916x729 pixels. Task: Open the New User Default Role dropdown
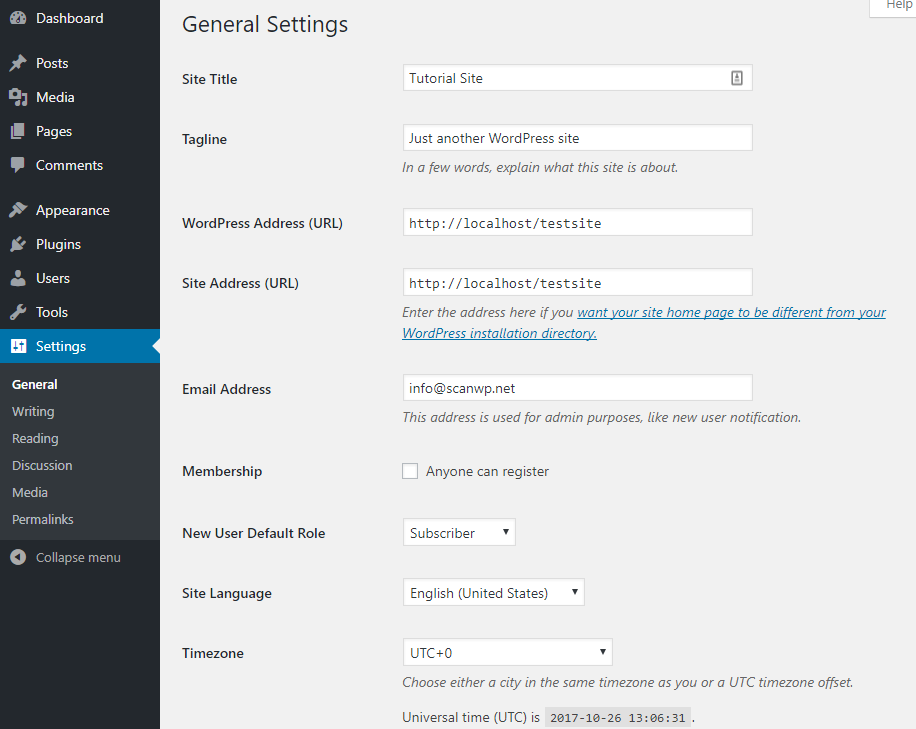[459, 532]
